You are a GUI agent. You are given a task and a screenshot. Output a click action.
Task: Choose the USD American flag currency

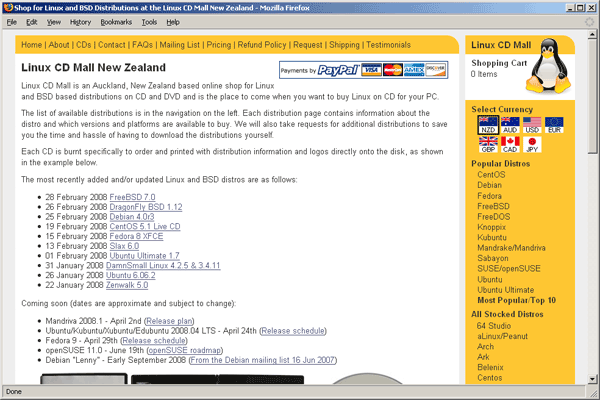pos(532,125)
